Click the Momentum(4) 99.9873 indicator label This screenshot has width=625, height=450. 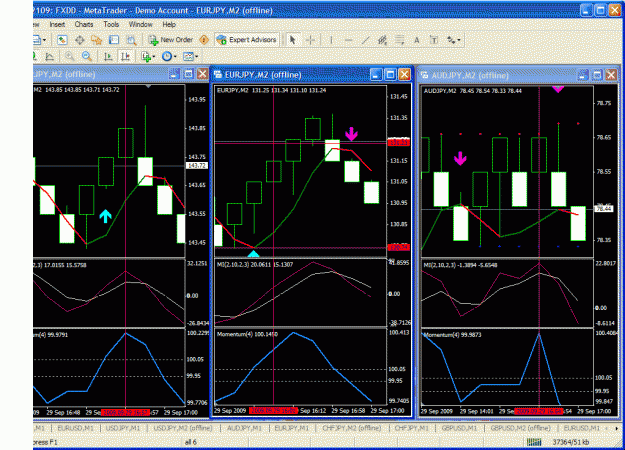(x=452, y=335)
